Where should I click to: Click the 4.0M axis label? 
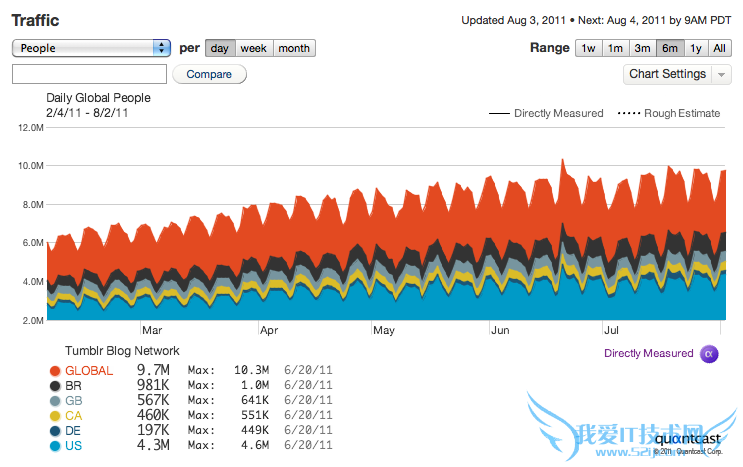(33, 282)
